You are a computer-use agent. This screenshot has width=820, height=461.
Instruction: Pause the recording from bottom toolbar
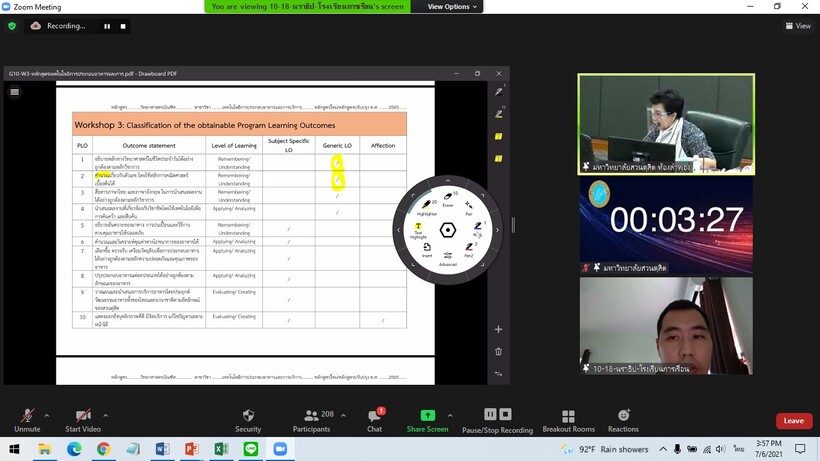(490, 414)
